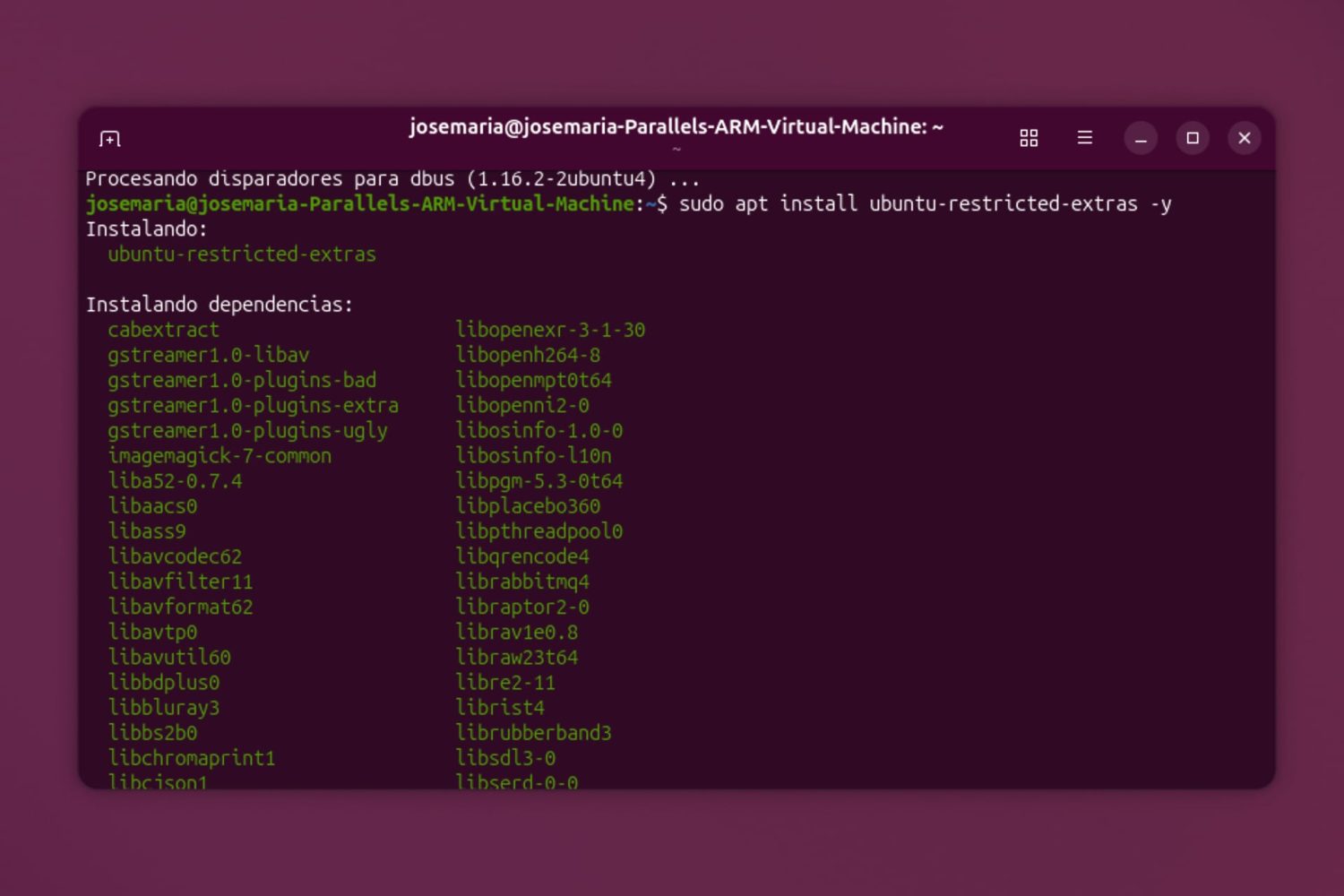Click the 'libosinfo-1.0-0' entry
The image size is (1344, 896).
click(538, 430)
